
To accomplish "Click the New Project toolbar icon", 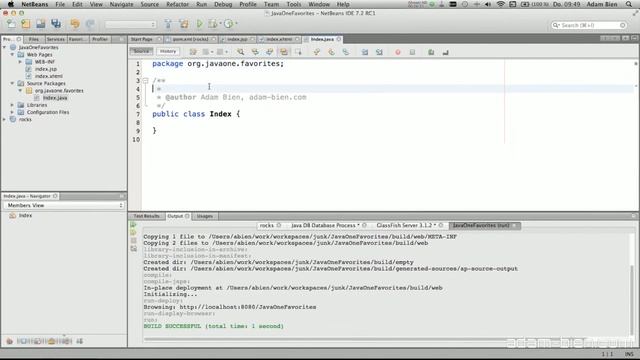I will click(26, 24).
